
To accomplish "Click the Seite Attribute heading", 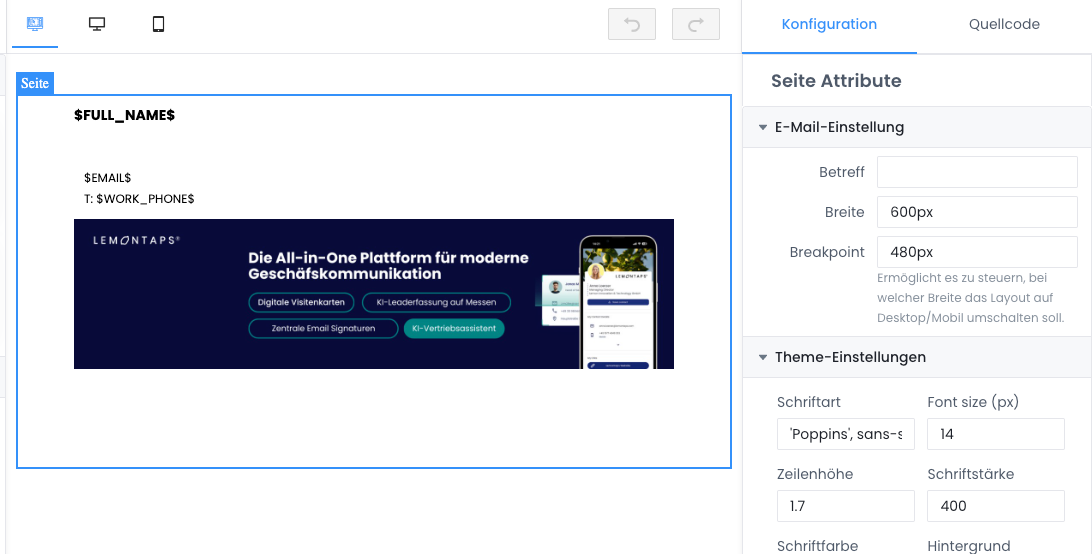I will (836, 81).
